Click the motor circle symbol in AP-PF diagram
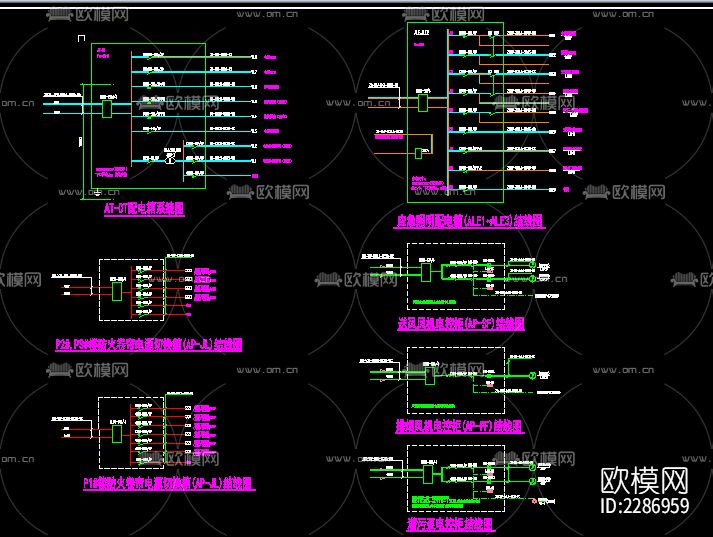Screen dimensions: 713x537 point(532,376)
